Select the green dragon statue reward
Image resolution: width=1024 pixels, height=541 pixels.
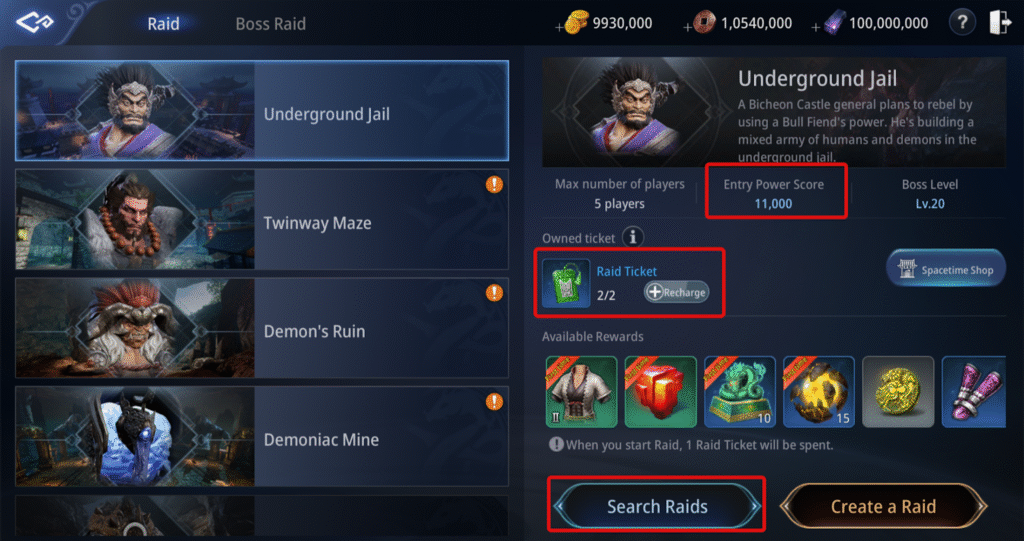739,392
